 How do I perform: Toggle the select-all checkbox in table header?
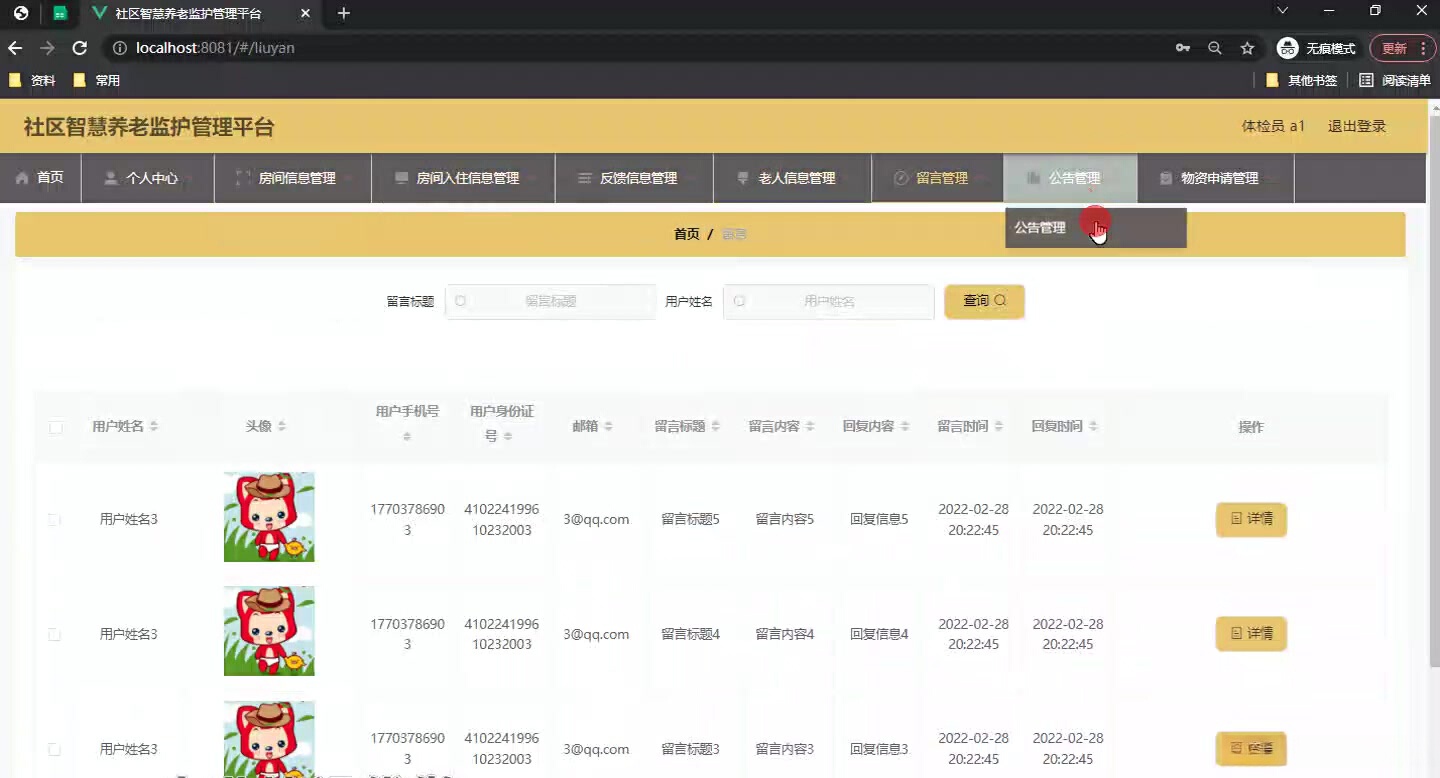tap(56, 426)
